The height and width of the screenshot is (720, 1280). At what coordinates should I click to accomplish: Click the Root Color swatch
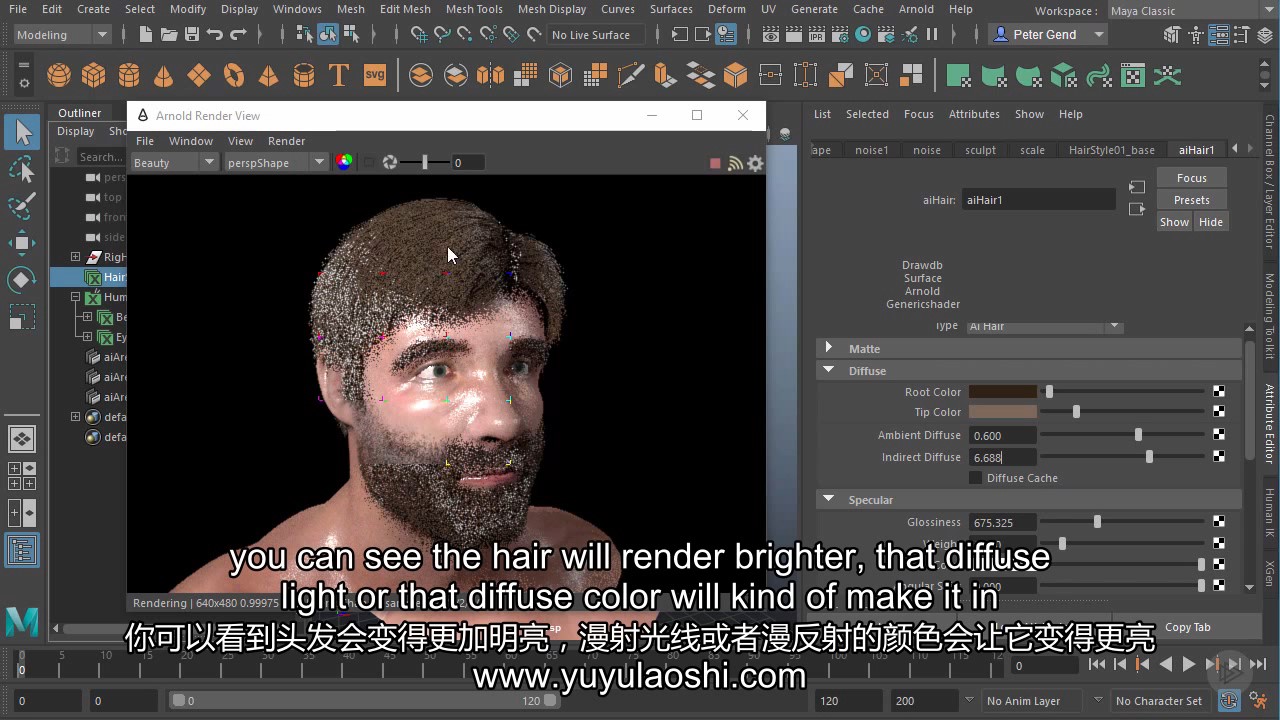pyautogui.click(x=1003, y=392)
